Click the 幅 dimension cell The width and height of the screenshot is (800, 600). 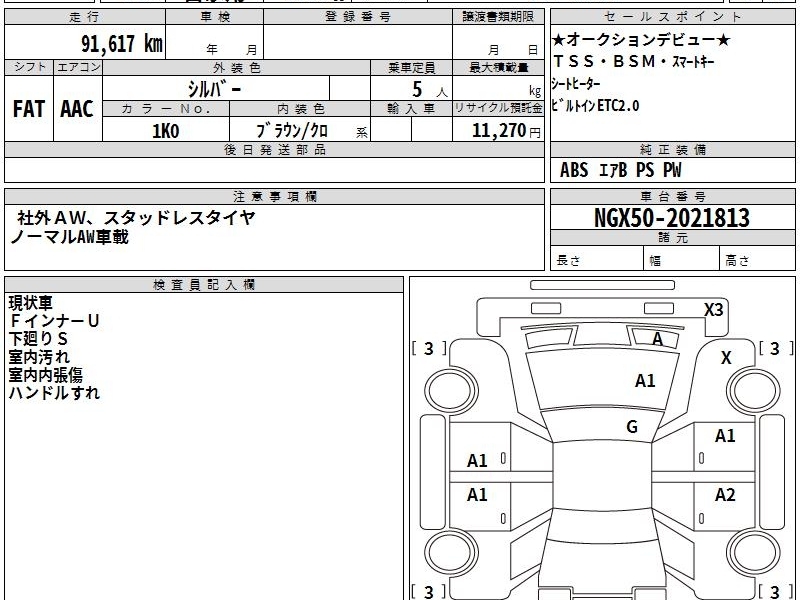click(x=682, y=259)
